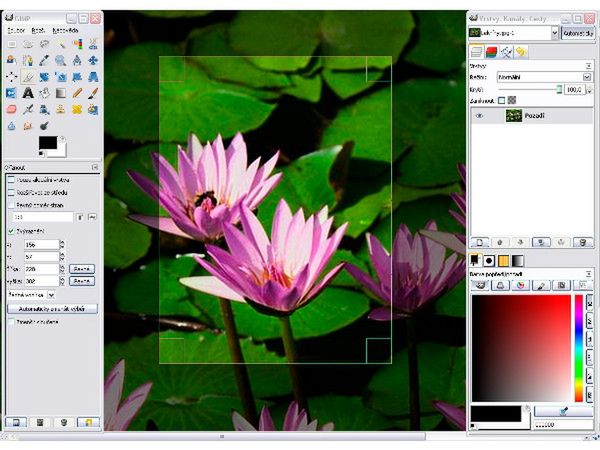Select the Select by Color tool
Image resolution: width=600 pixels, height=450 pixels.
[x=77, y=44]
